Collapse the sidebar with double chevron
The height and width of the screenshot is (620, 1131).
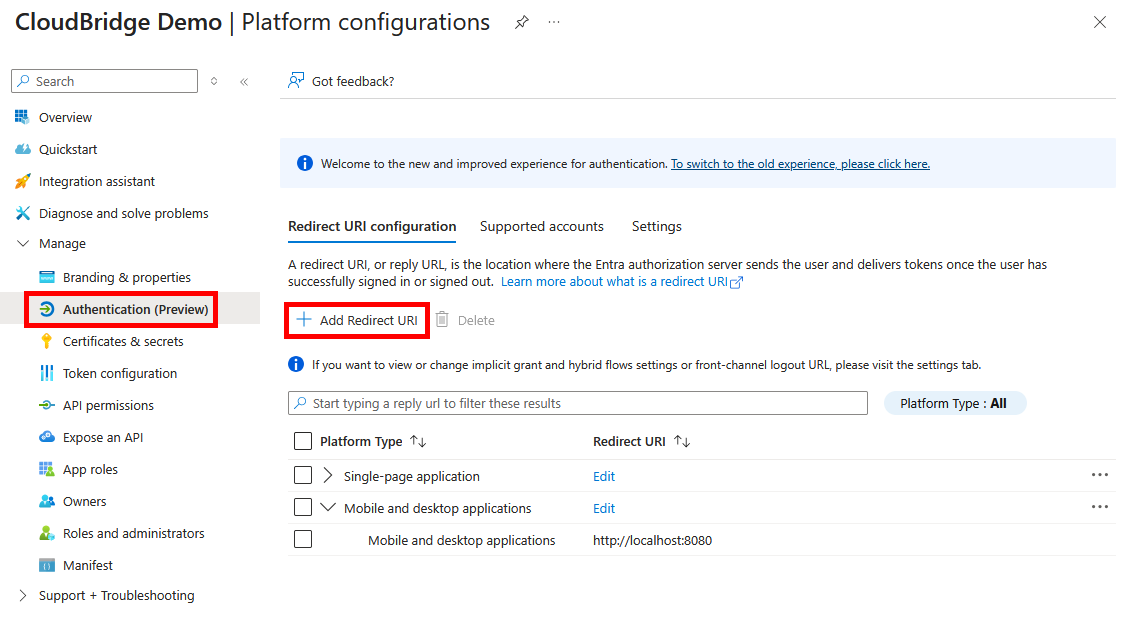coord(244,81)
